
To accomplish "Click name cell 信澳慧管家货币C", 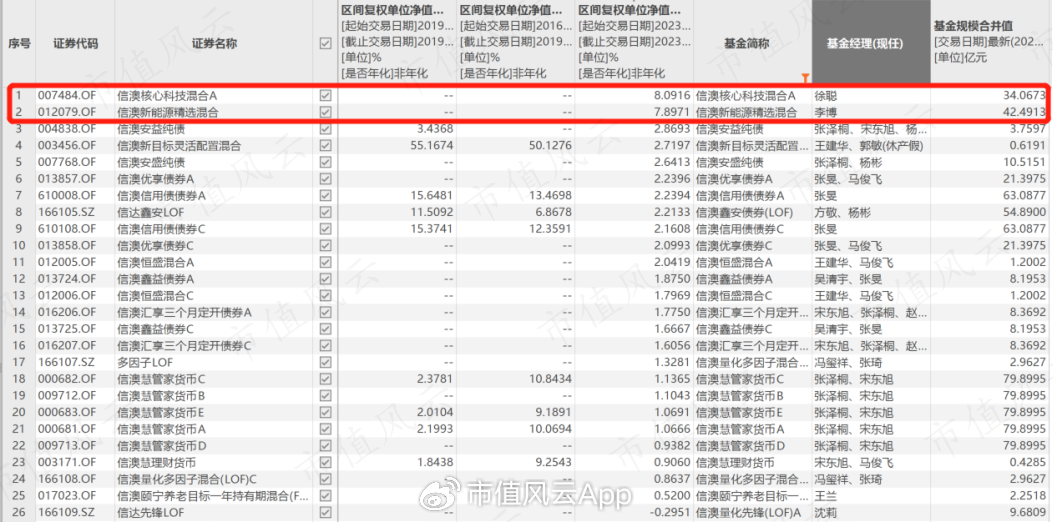I will click(161, 379).
